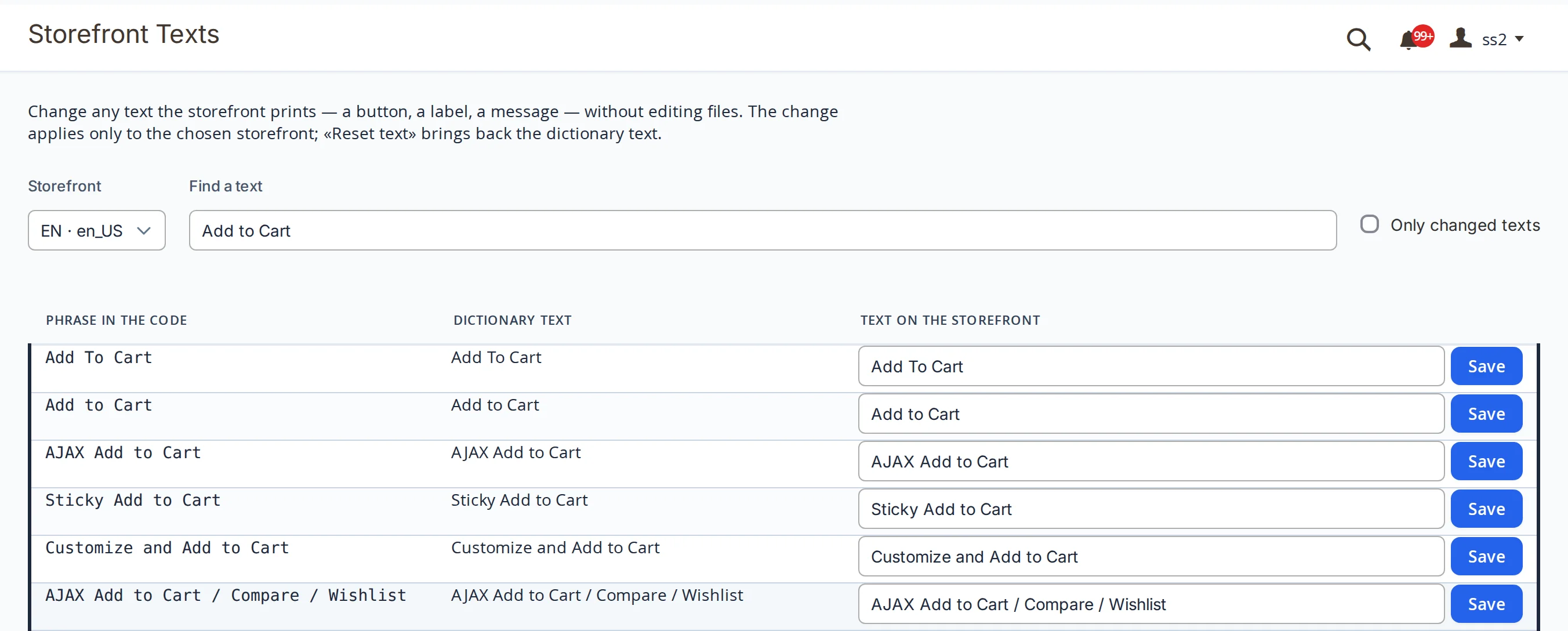Select dictionary text 'Customize and Add to Cart'

(555, 547)
